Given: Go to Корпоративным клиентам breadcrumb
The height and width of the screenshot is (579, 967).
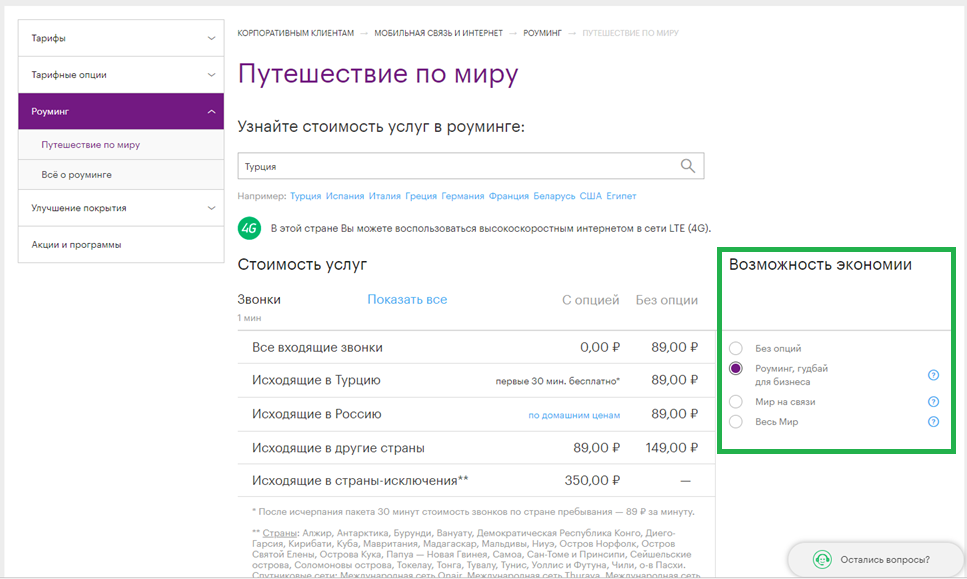Looking at the screenshot, I should point(295,33).
